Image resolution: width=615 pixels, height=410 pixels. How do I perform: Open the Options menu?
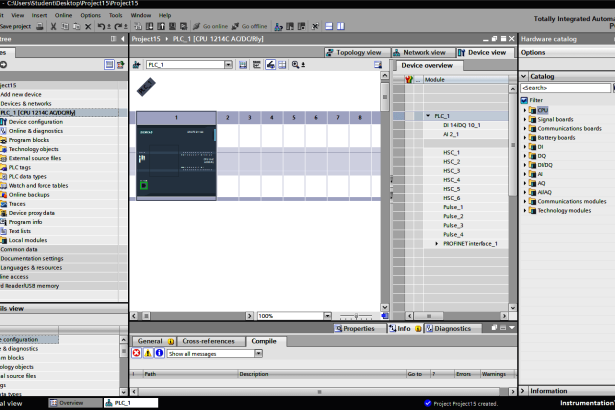pyautogui.click(x=90, y=15)
